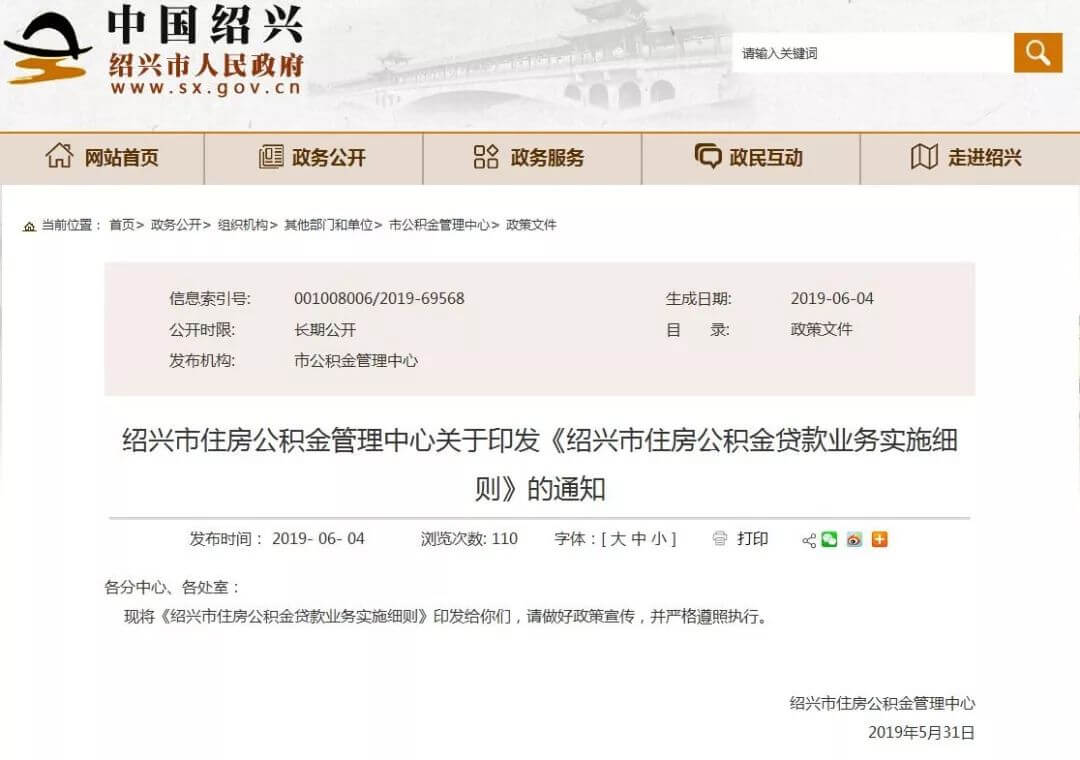Click the map icon beside 走进绍兴
The height and width of the screenshot is (760, 1080).
coord(925,157)
